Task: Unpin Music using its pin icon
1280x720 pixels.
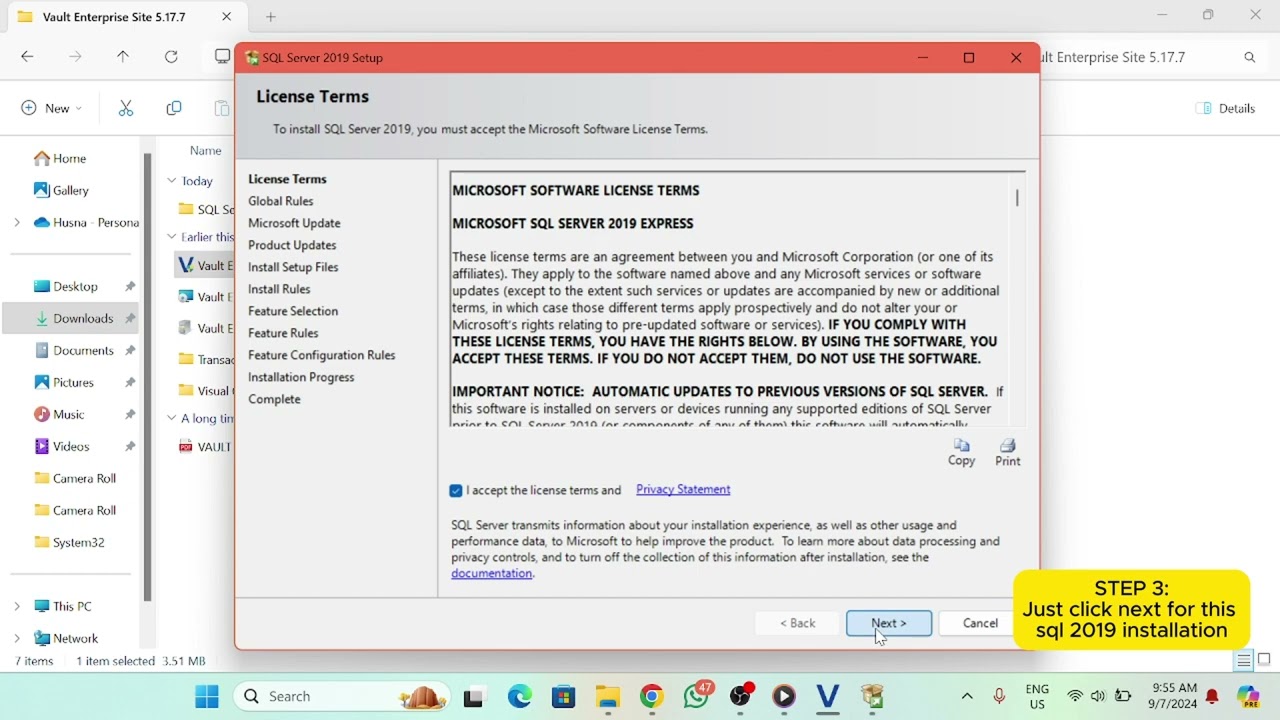Action: click(x=130, y=415)
